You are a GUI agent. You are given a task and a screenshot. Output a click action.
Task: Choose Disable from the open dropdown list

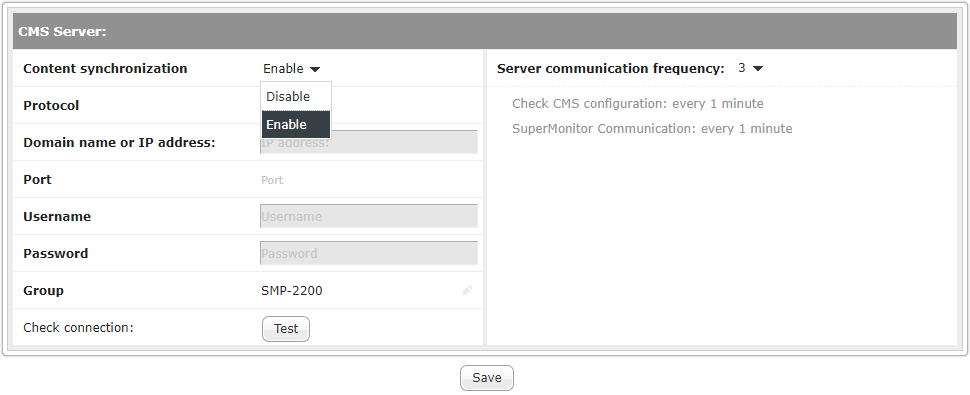coord(296,96)
